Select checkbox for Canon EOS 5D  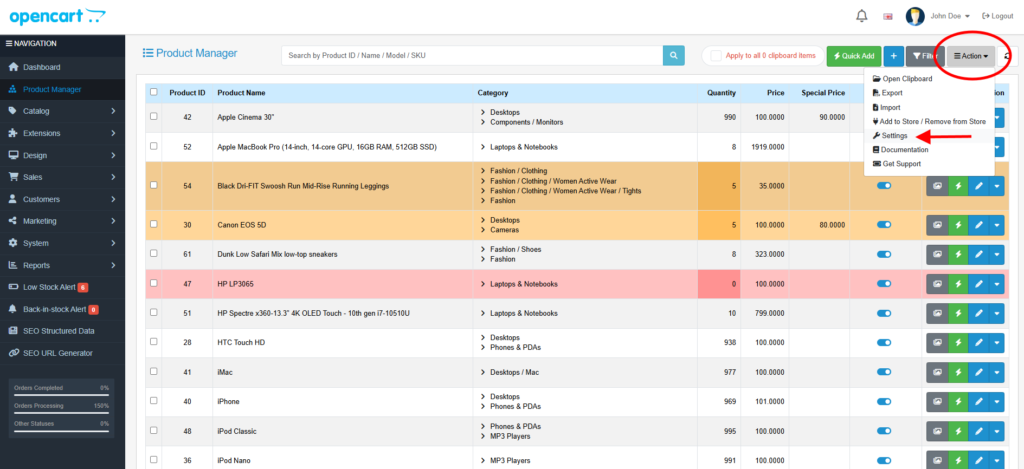(153, 224)
